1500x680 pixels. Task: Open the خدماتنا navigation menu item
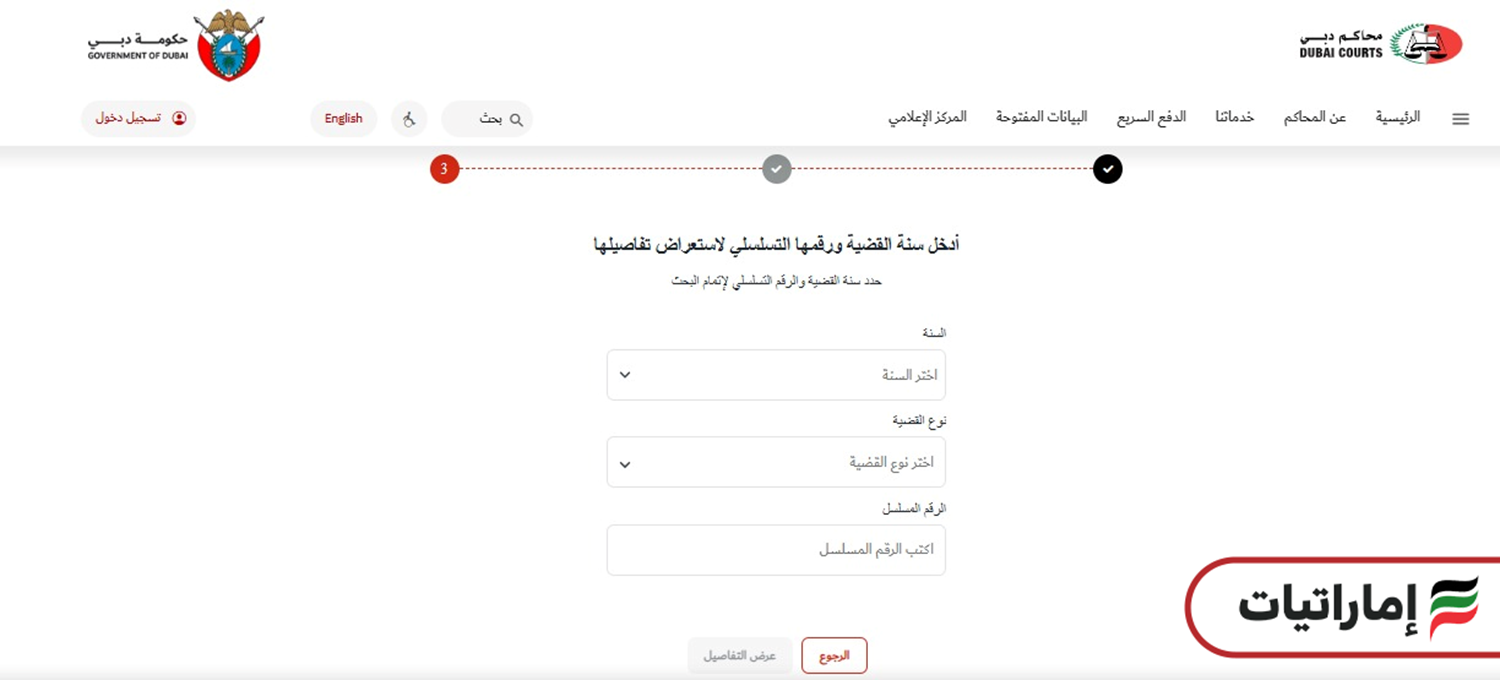(1234, 116)
